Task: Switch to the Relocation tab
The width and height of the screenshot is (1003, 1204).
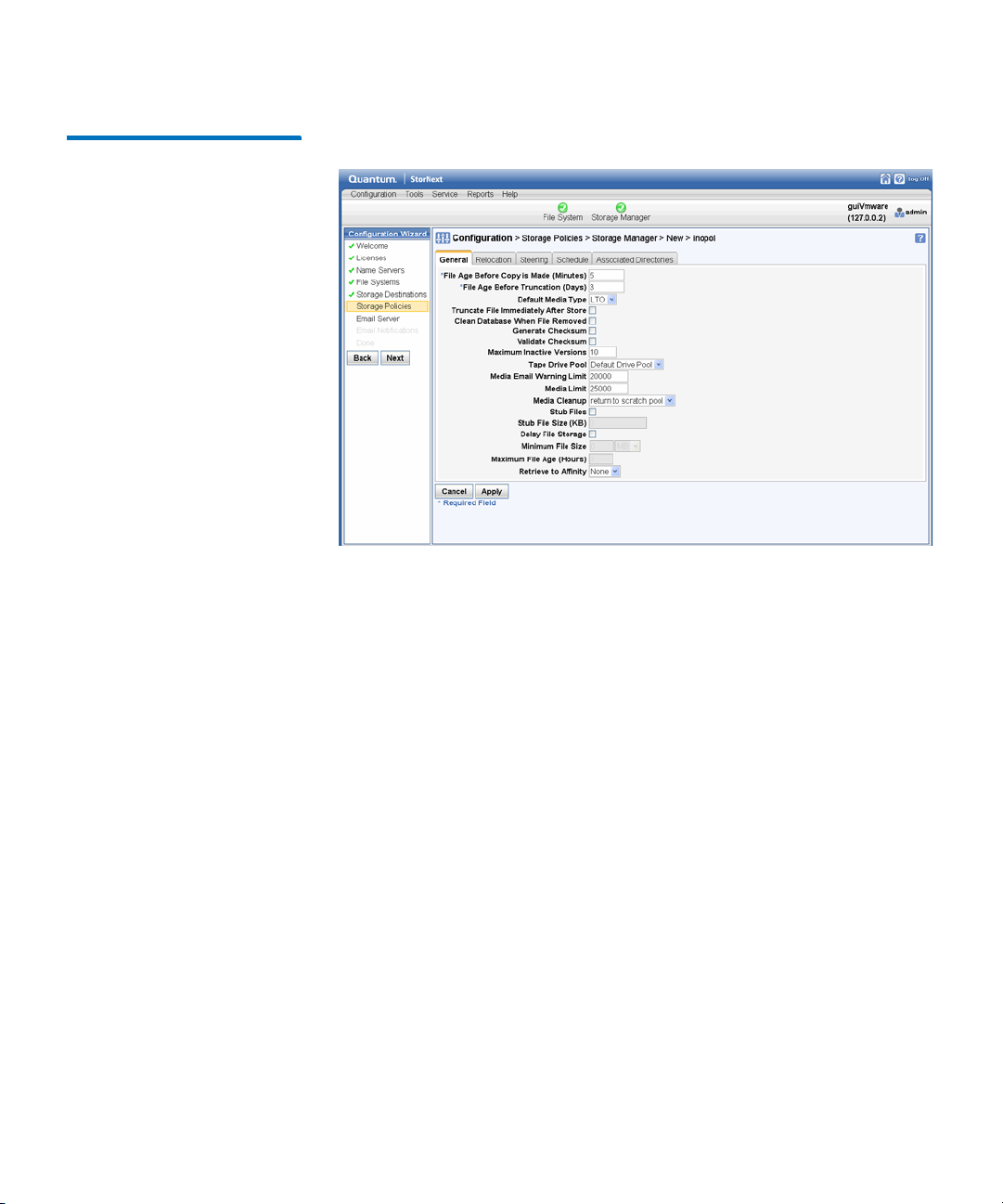Action: (x=494, y=259)
